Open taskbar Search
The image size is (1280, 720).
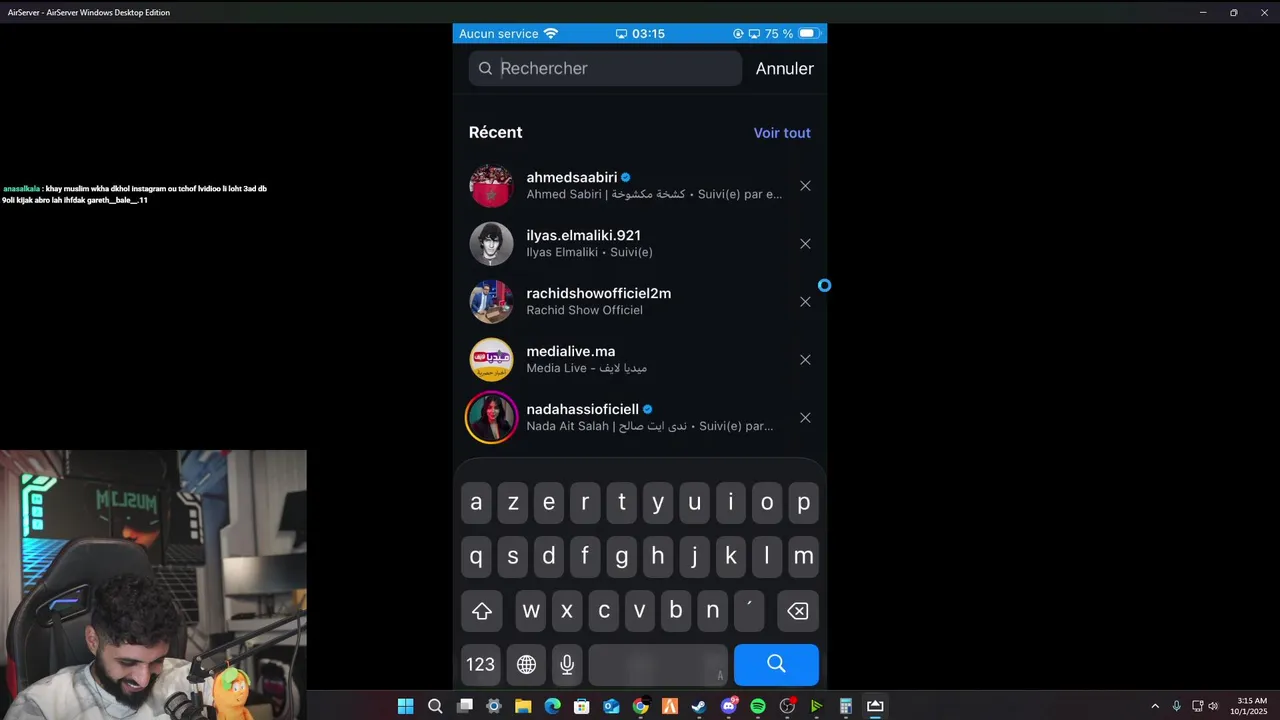pos(435,706)
